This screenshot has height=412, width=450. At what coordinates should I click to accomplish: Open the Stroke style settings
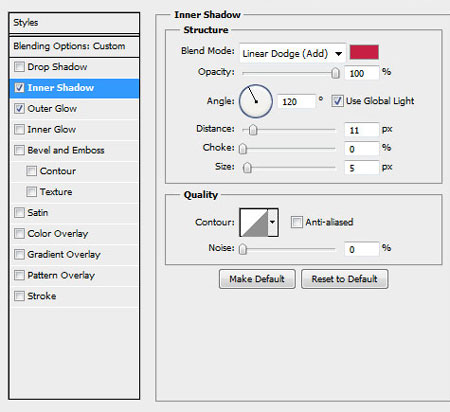coord(74,296)
